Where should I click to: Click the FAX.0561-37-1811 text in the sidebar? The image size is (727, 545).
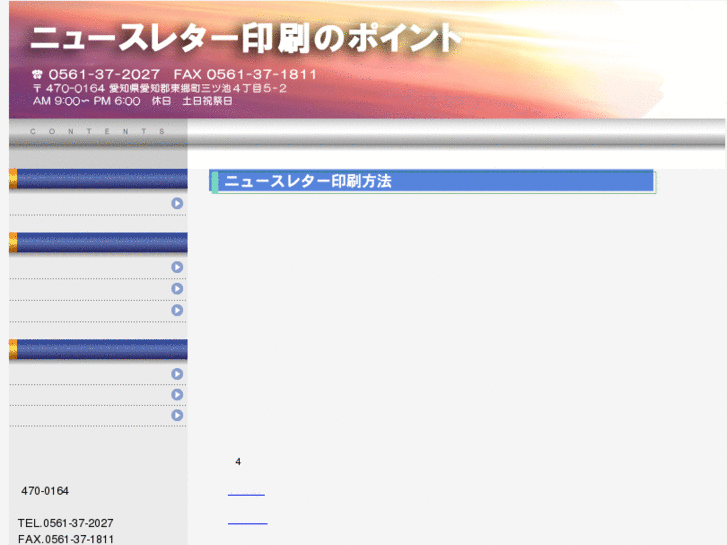(66, 539)
